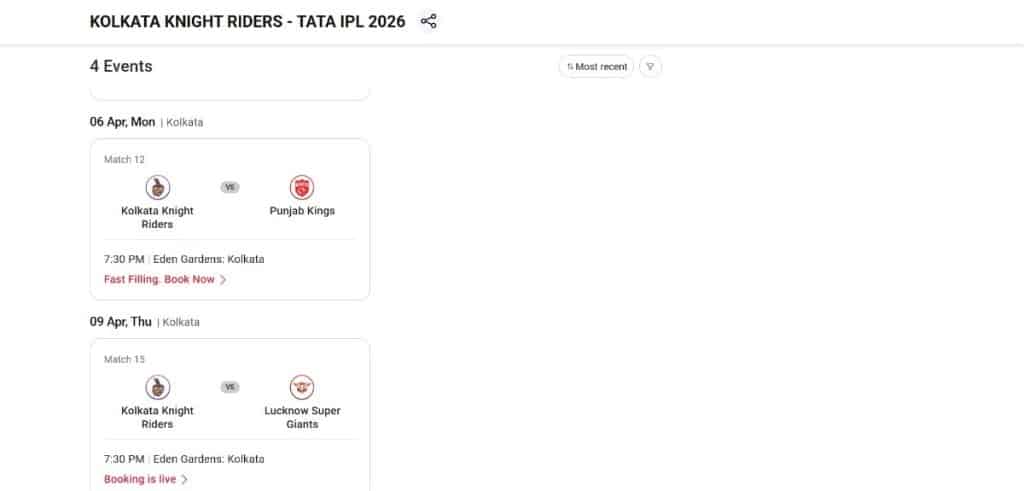This screenshot has width=1024, height=491.
Task: Open Fast Filling. Book Now link
Action: click(159, 280)
